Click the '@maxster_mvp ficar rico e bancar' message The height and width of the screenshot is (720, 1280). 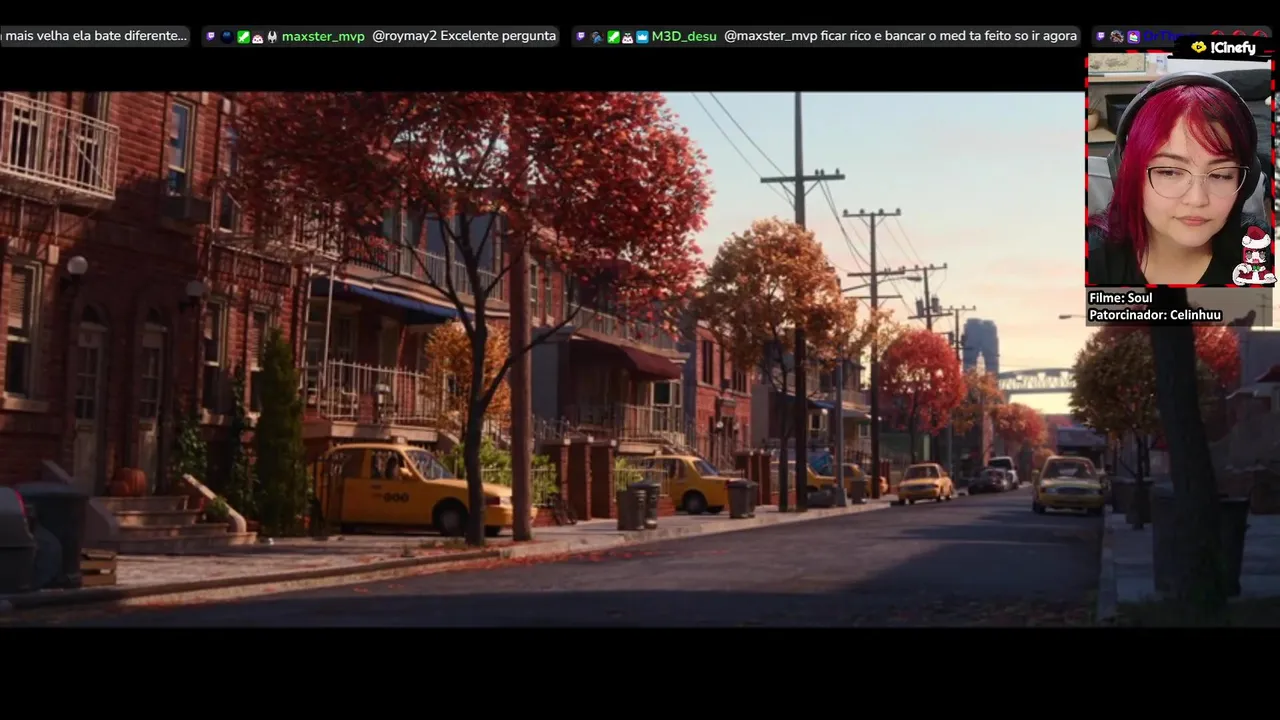coord(900,36)
